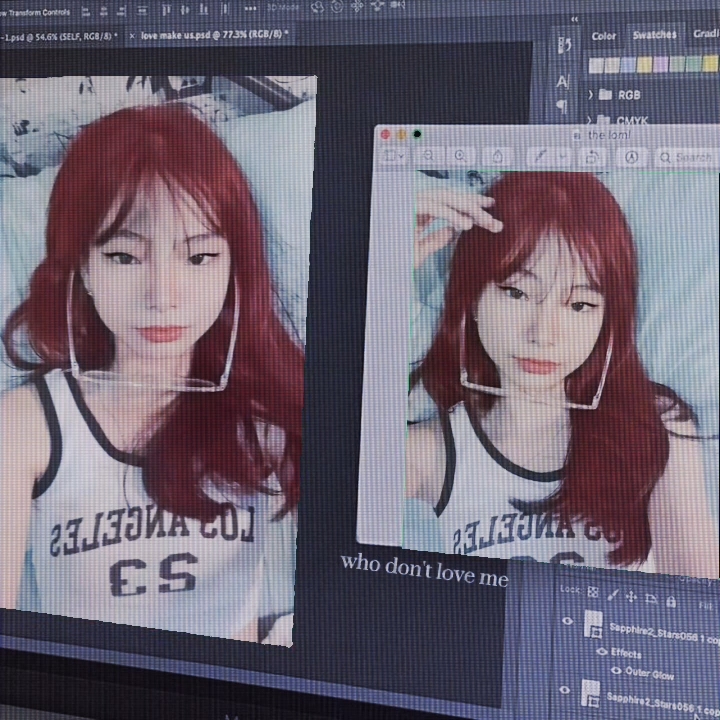Toggle the Effects eye icon
Viewport: 720px width, 720px height.
pyautogui.click(x=602, y=651)
